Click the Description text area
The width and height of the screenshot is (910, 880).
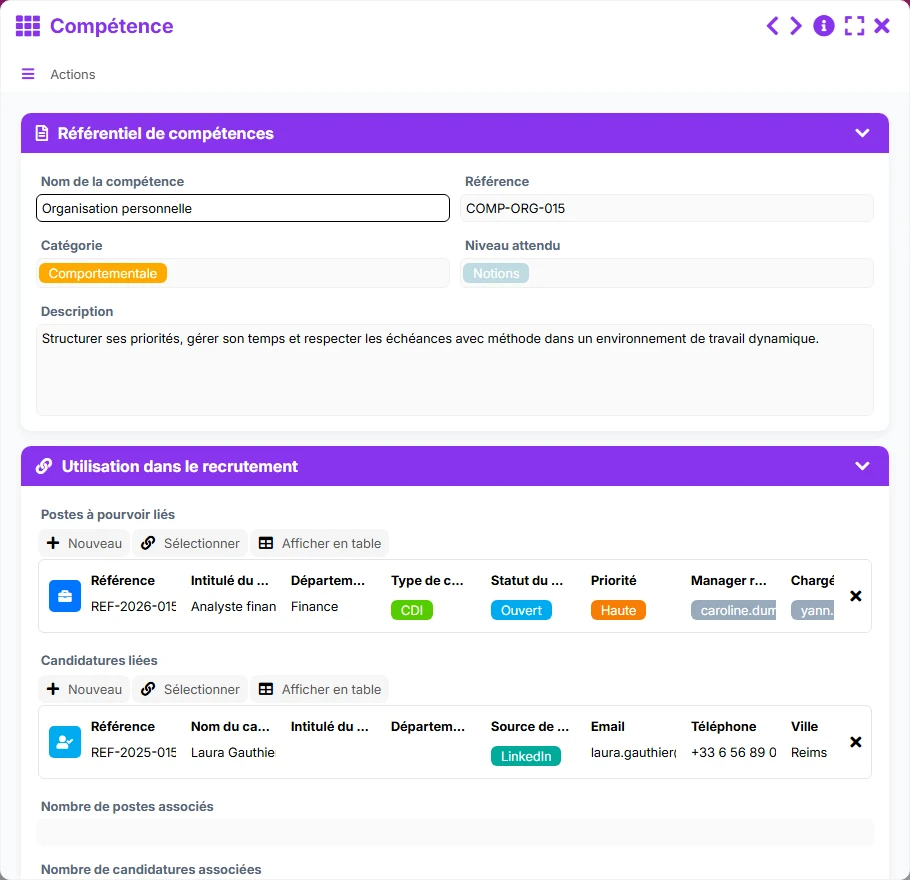[x=455, y=370]
